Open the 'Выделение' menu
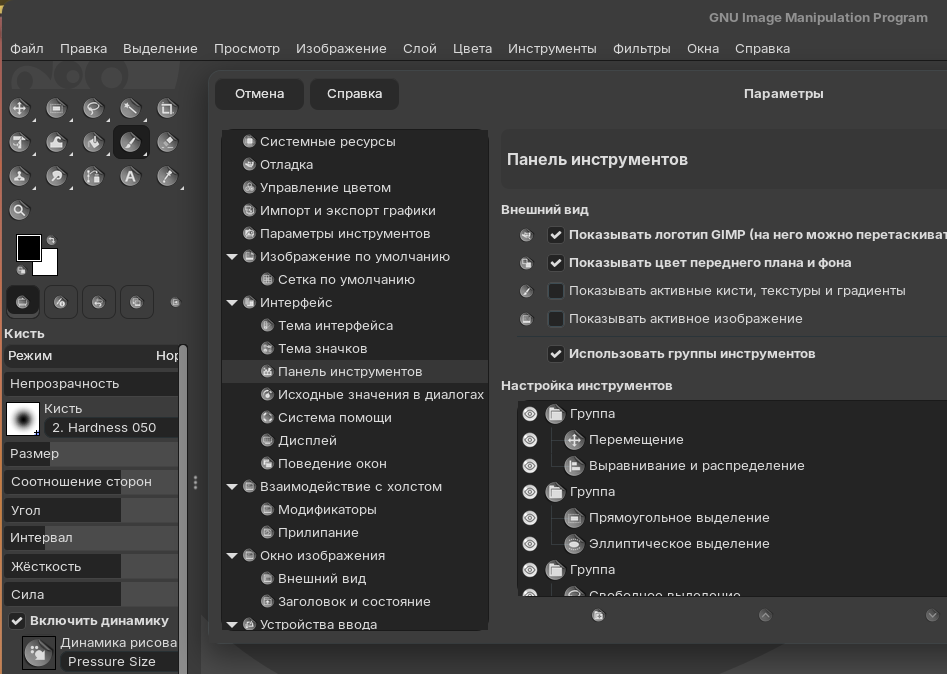Screen dimensions: 947x674 coord(160,48)
